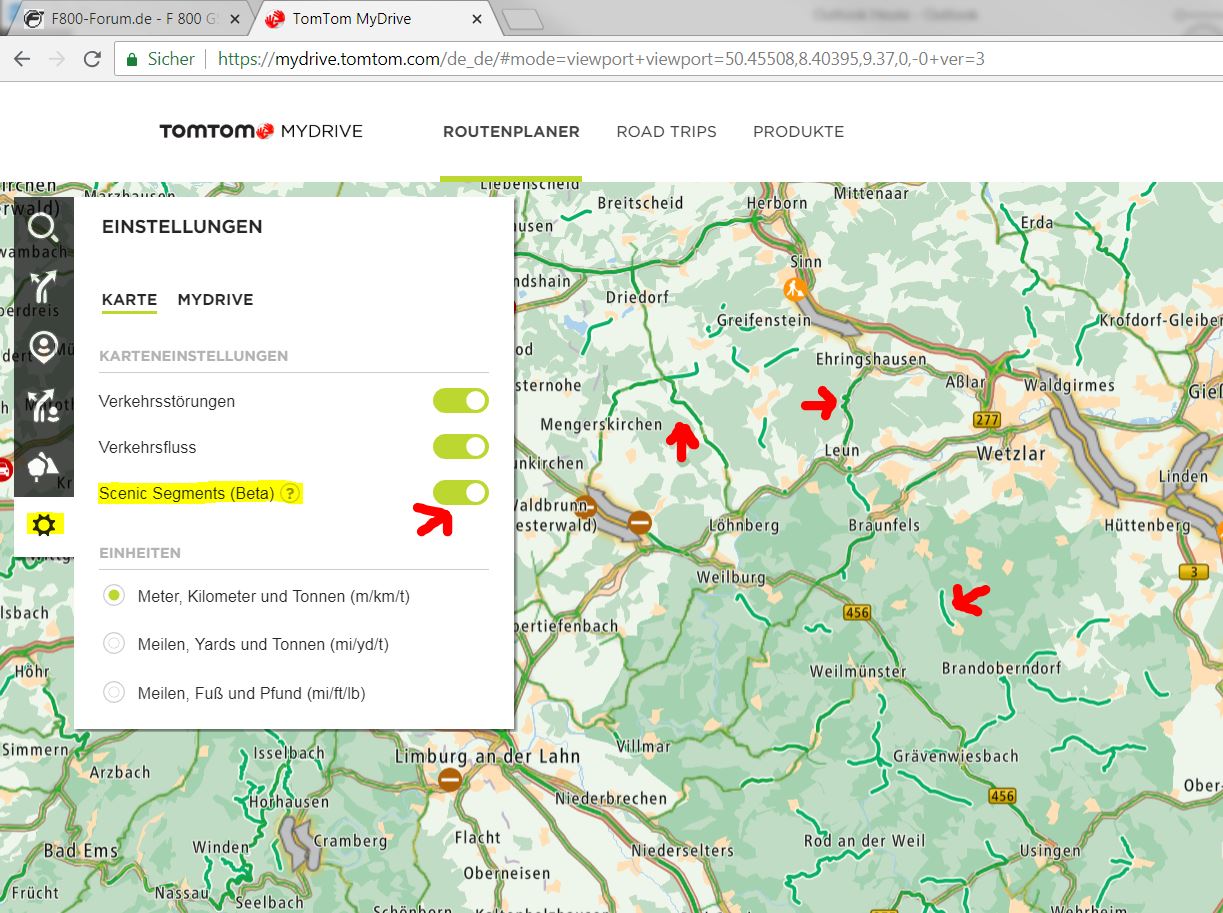Open the My Routes icon with person
1223x913 pixels.
[x=43, y=406]
